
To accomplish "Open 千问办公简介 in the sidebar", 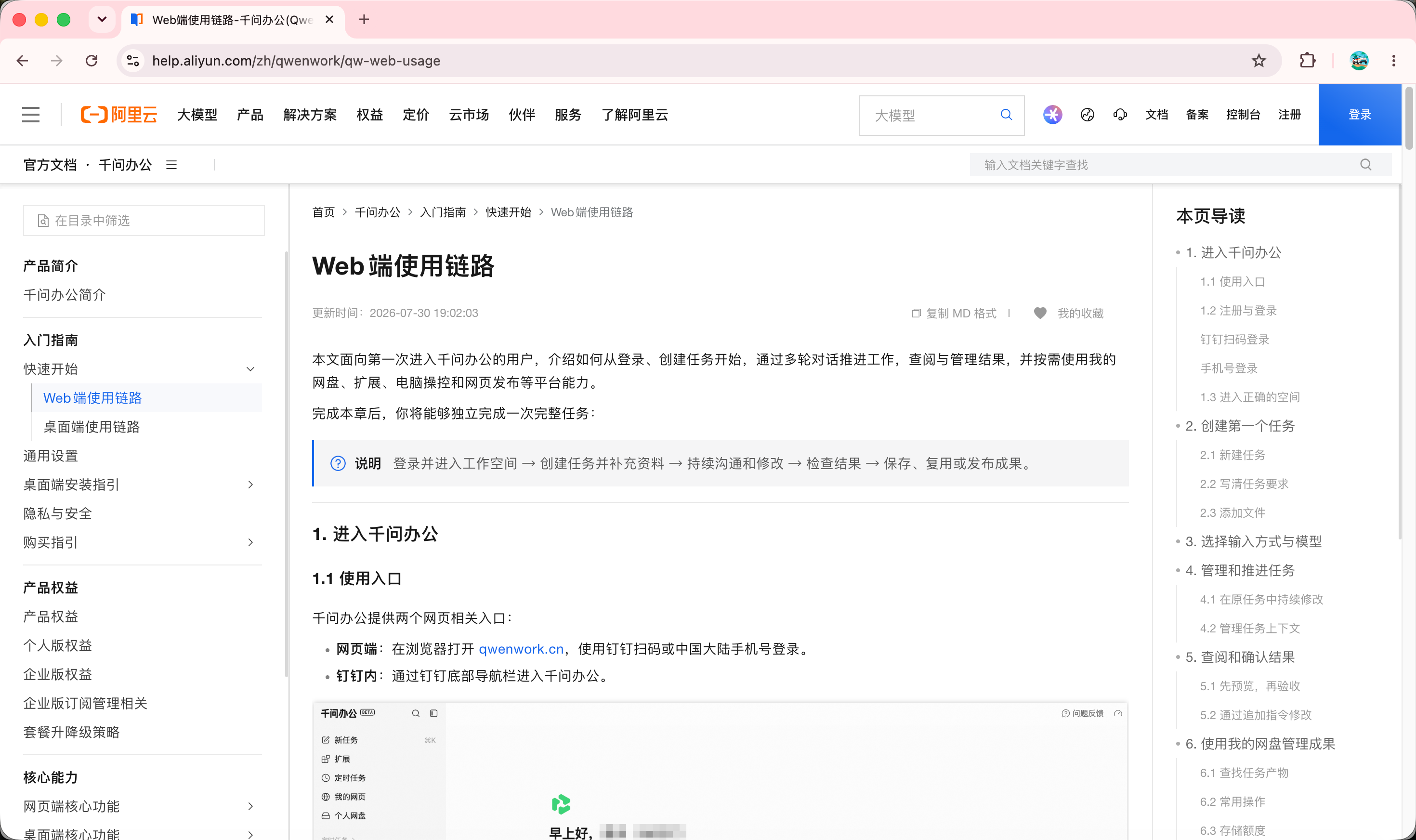I will (x=65, y=295).
